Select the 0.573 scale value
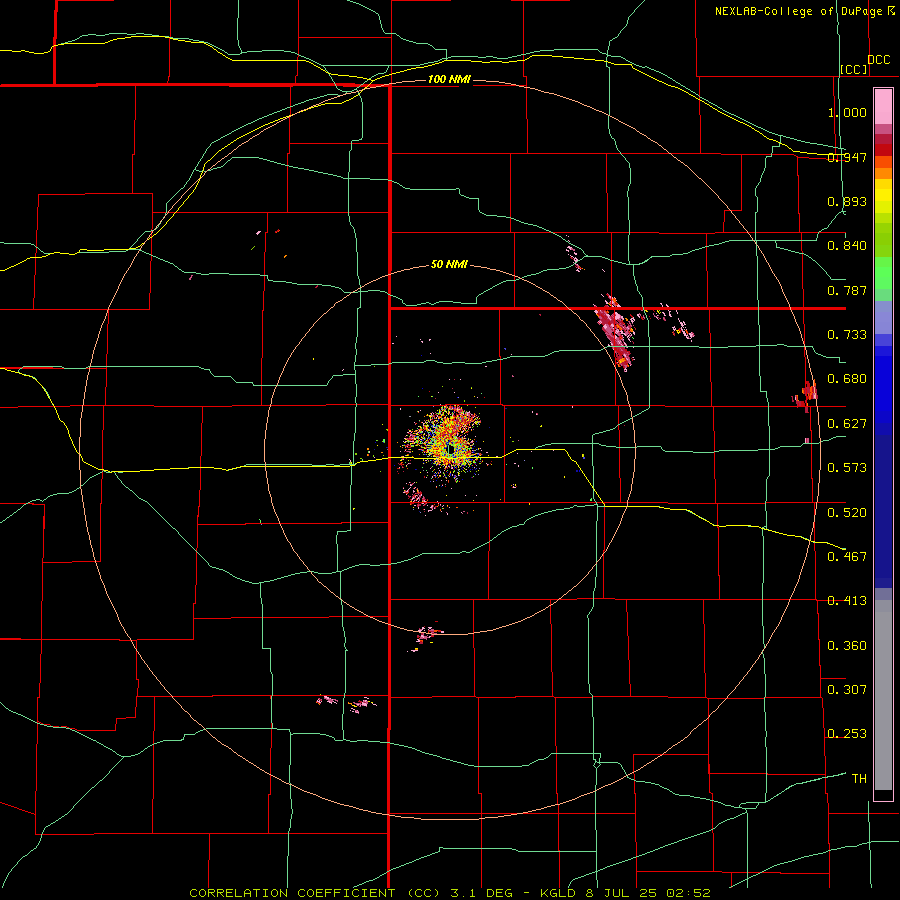 pyautogui.click(x=847, y=468)
